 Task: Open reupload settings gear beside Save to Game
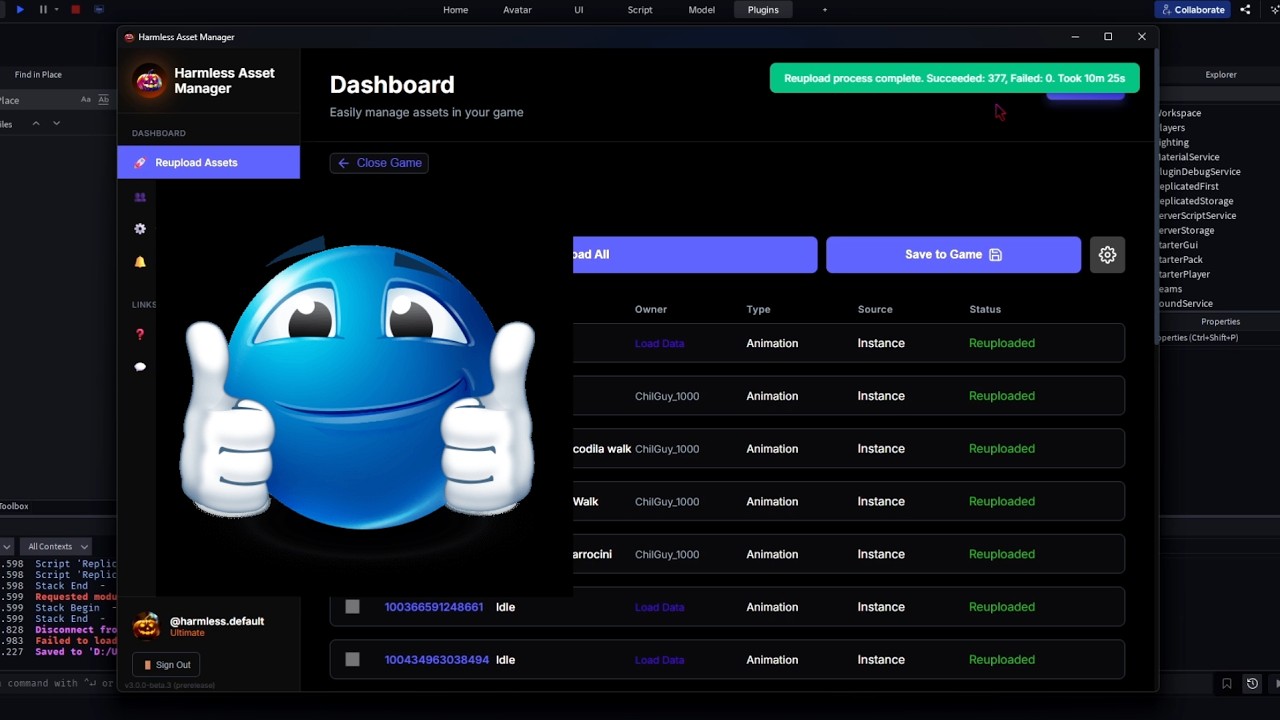pos(1107,255)
